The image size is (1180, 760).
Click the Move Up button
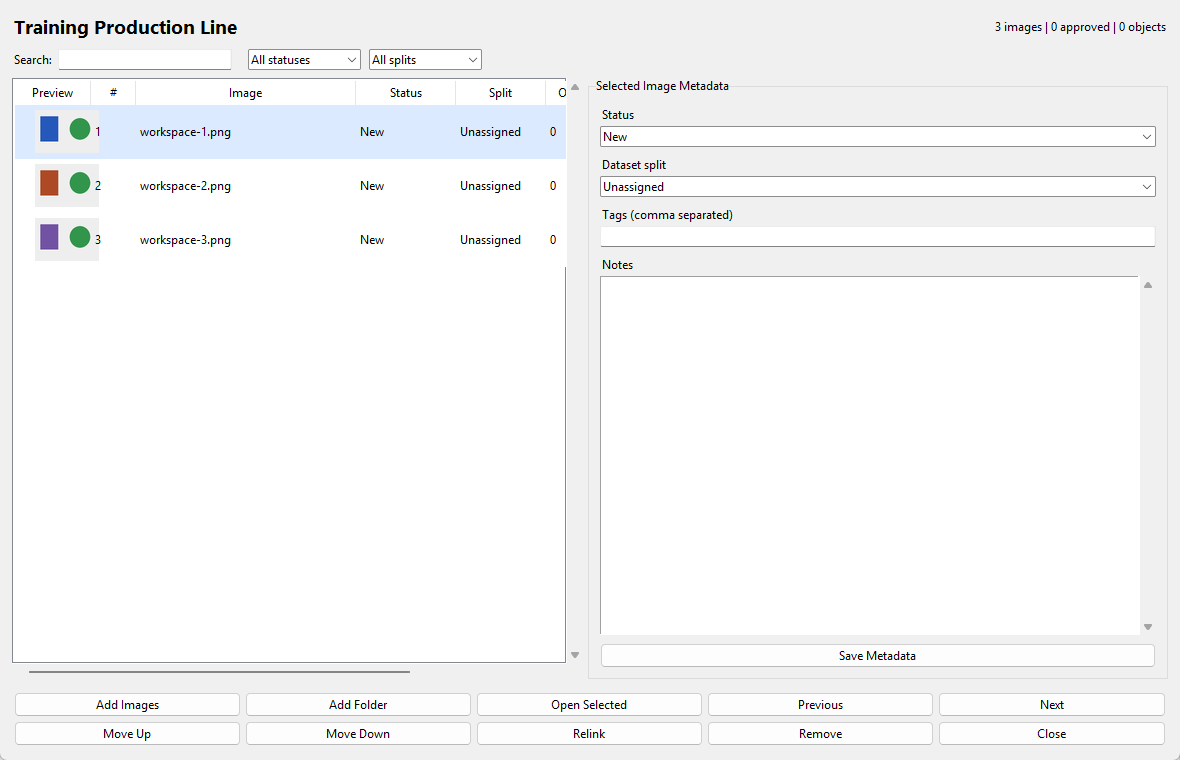tap(127, 734)
